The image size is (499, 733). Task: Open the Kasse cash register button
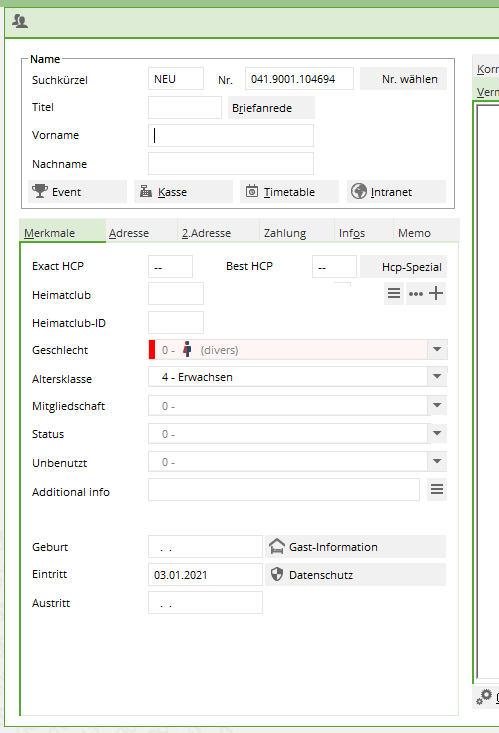coord(183,192)
